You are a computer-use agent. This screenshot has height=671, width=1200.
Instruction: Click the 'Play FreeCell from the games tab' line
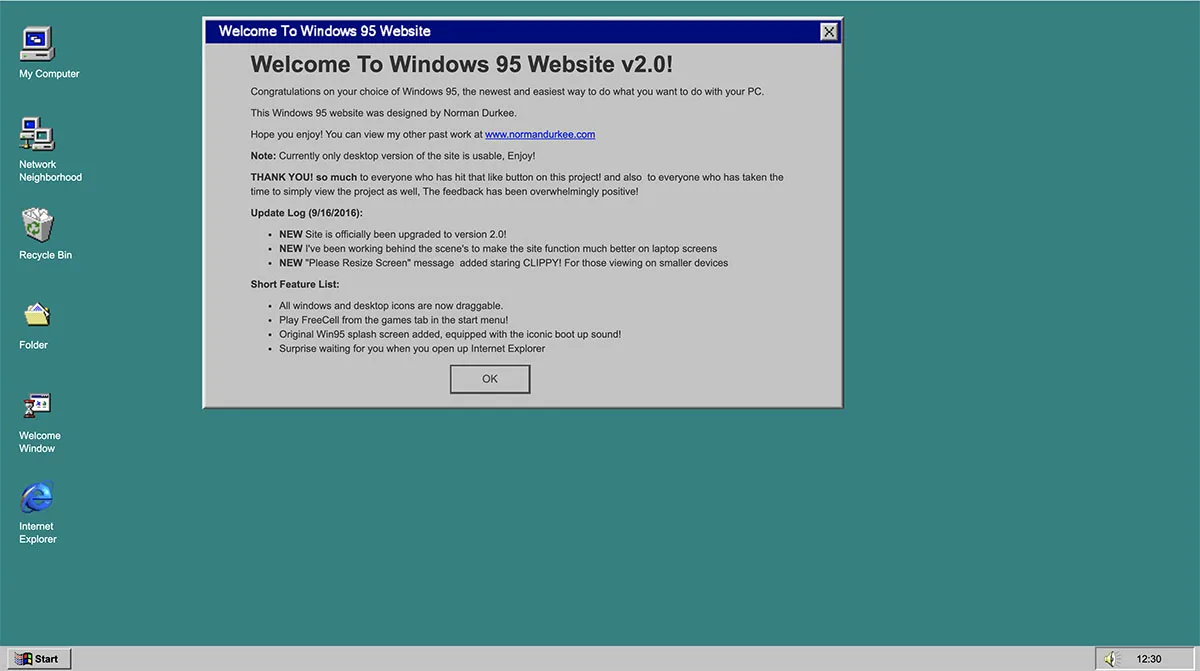[393, 320]
